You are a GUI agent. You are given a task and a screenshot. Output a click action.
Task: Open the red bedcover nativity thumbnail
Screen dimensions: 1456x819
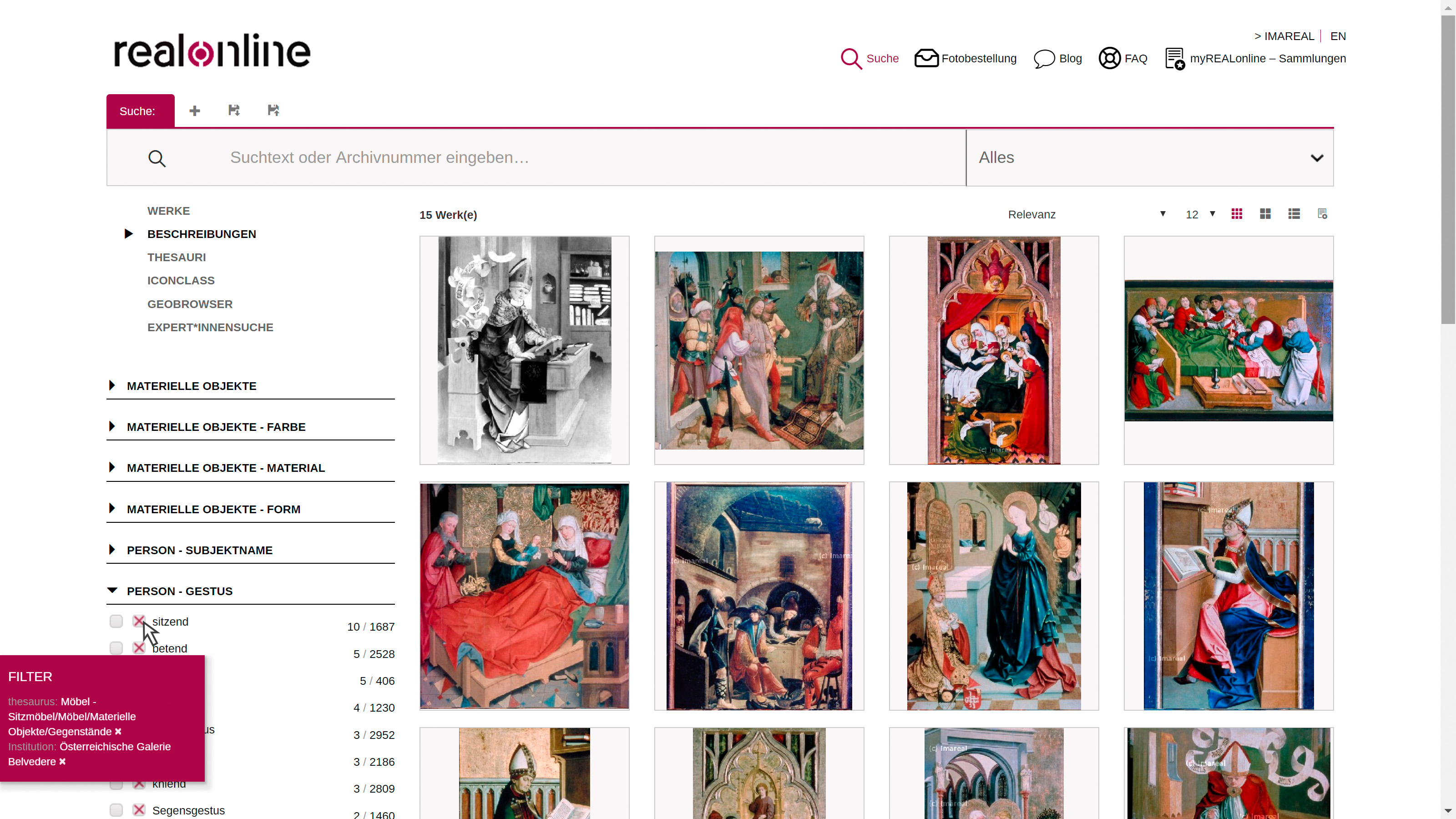524,596
